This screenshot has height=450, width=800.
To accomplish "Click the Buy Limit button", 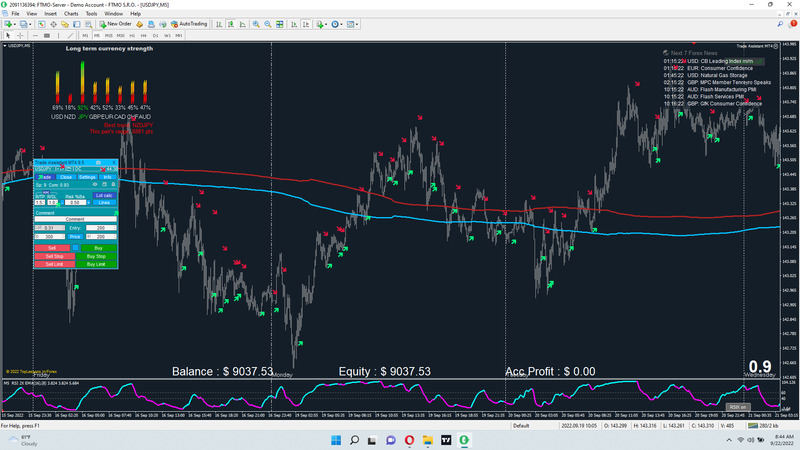I will pyautogui.click(x=96, y=264).
